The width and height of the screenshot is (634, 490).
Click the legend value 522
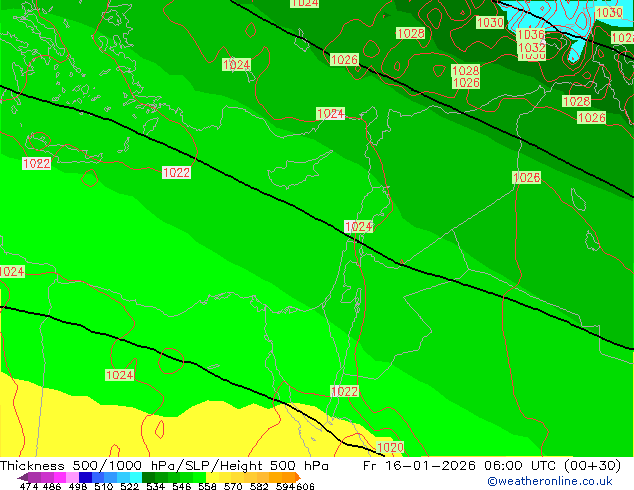pyautogui.click(x=129, y=486)
